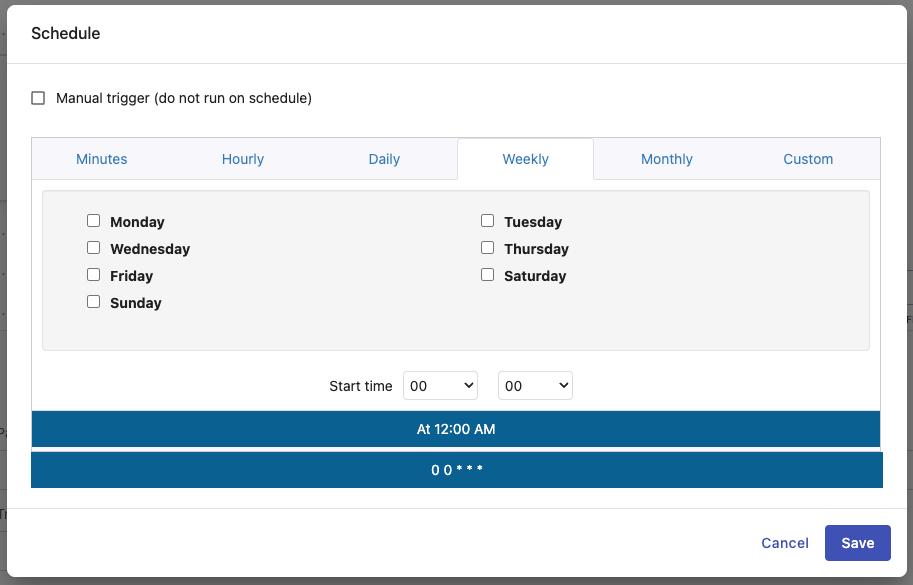Toggle the Friday checkbox
This screenshot has height=585, width=913.
coord(93,275)
